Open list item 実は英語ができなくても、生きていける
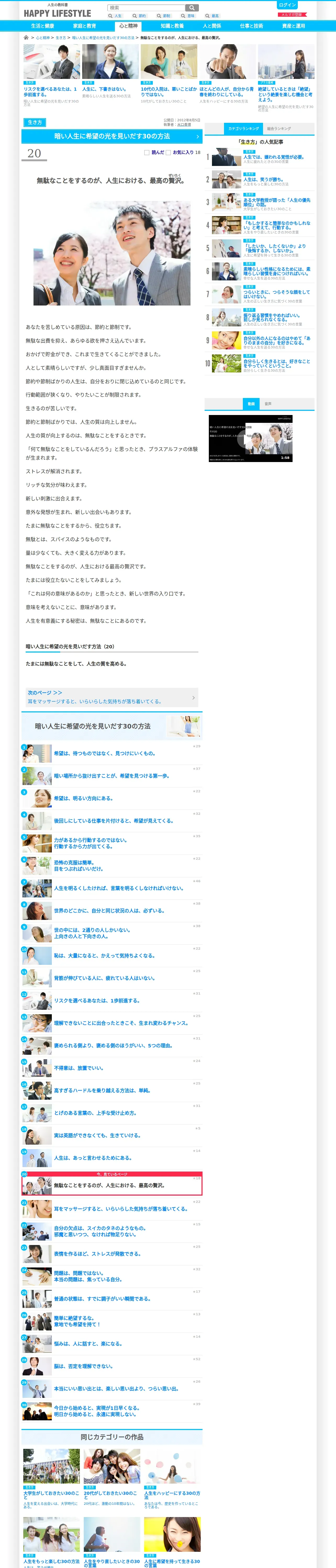Image resolution: width=336 pixels, height=1568 pixels. pos(98,1135)
